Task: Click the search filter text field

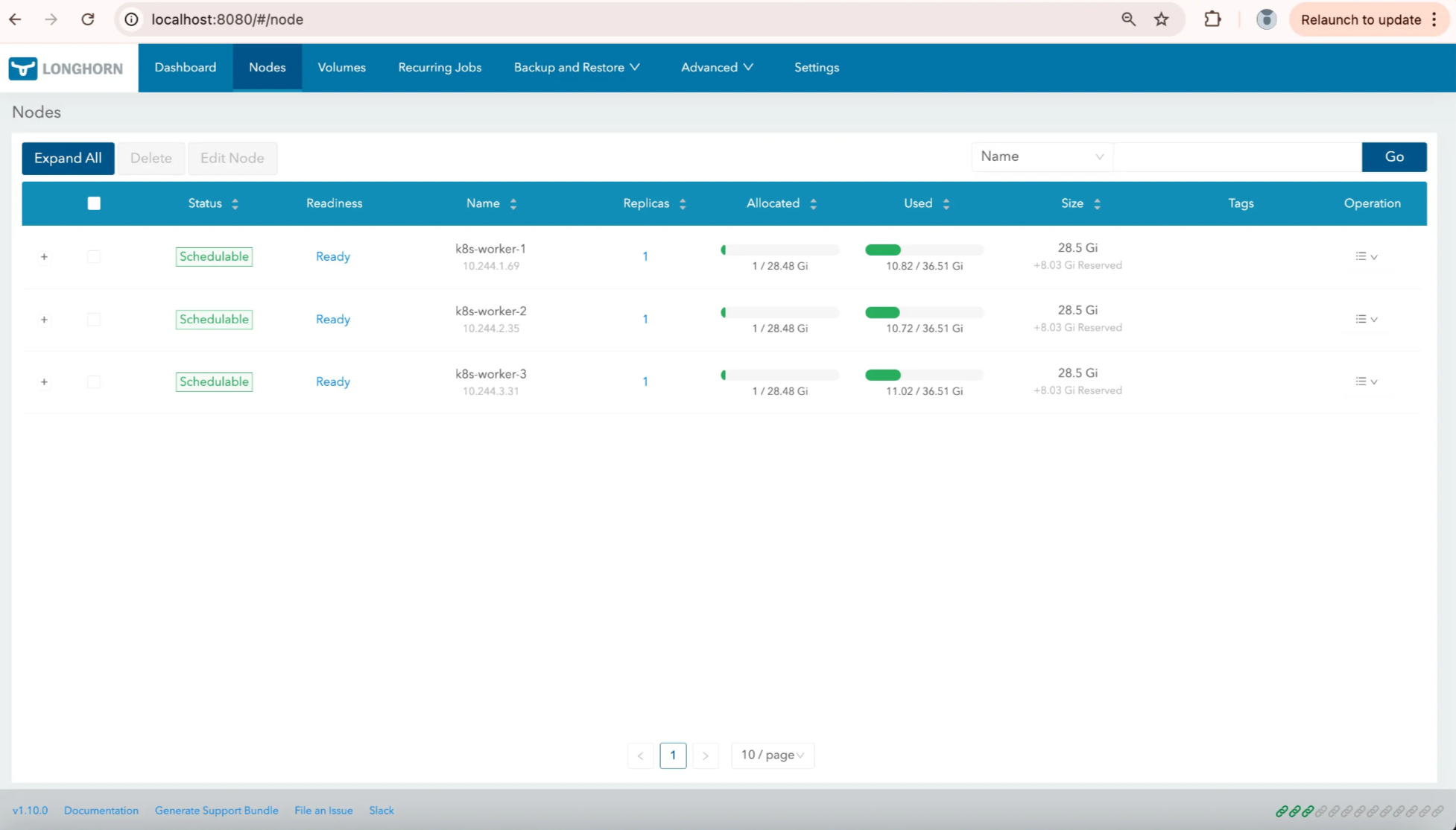Action: tap(1237, 156)
